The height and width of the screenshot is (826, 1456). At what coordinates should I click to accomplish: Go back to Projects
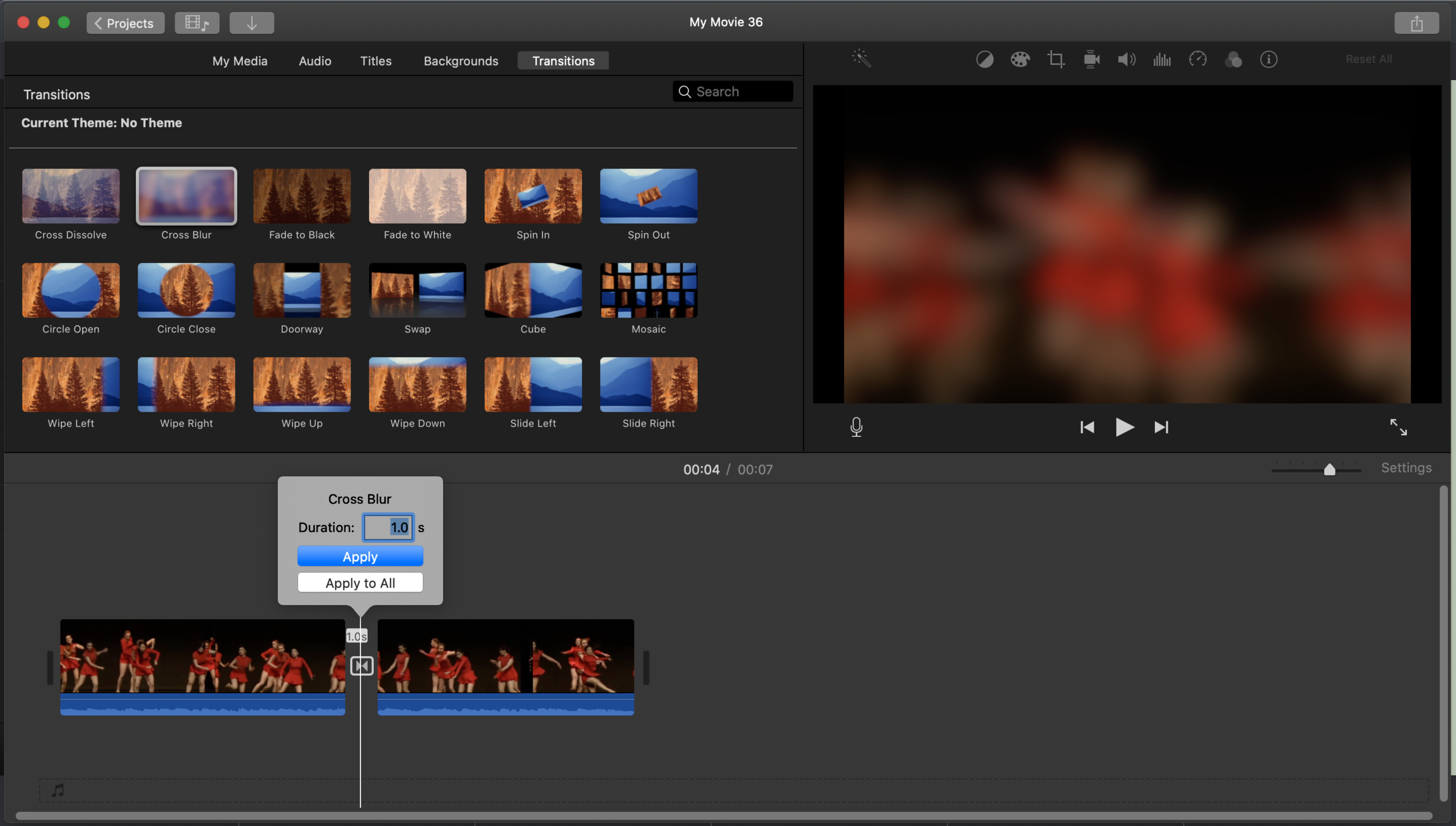125,23
